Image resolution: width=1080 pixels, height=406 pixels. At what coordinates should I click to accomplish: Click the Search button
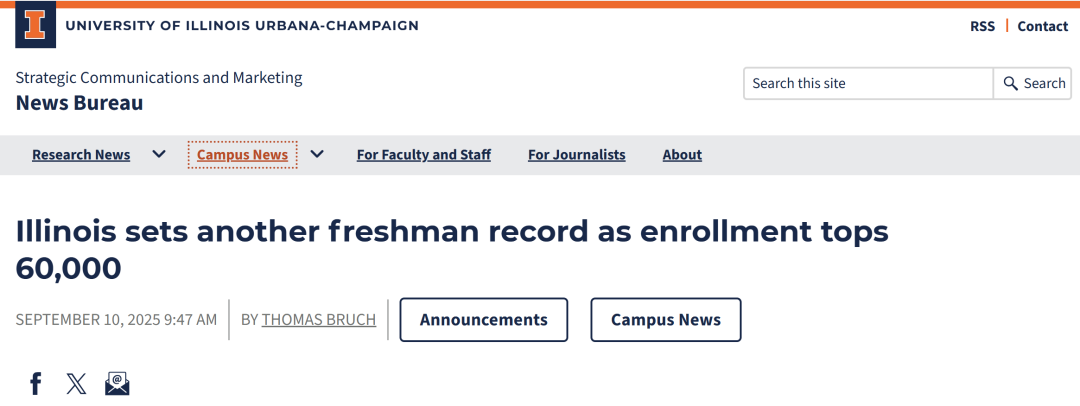[x=1034, y=84]
